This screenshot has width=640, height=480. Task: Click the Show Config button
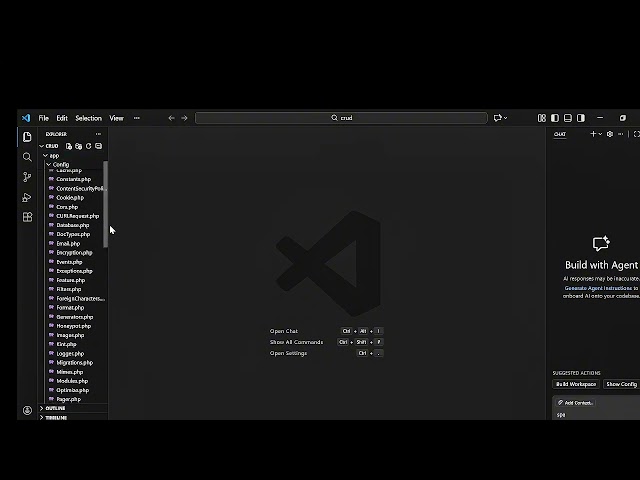622,384
